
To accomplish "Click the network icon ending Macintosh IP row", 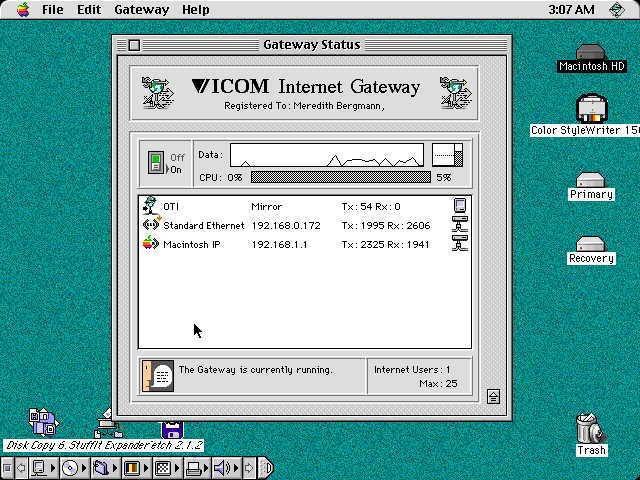I will click(x=460, y=243).
